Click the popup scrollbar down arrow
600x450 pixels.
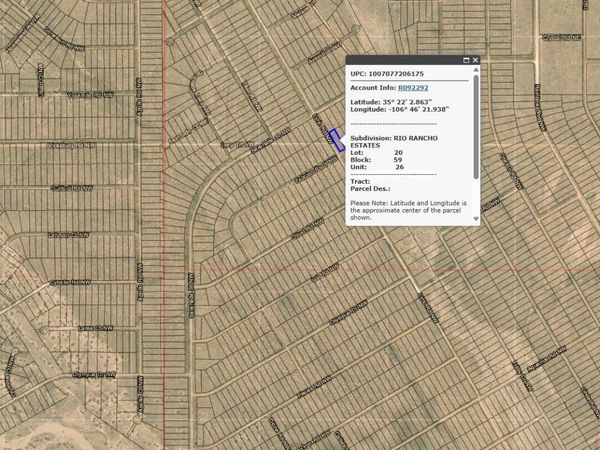(476, 219)
